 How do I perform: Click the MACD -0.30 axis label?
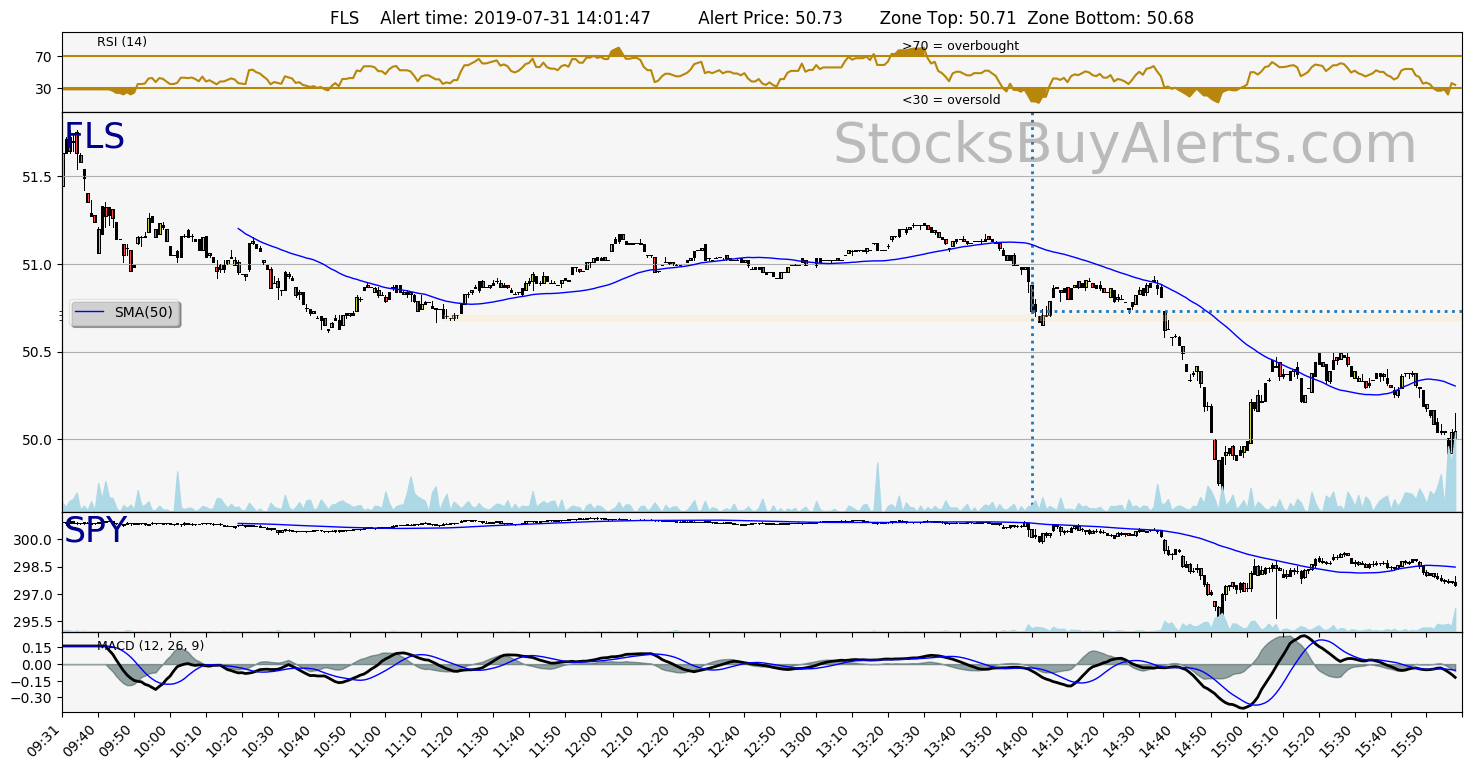[x=33, y=698]
